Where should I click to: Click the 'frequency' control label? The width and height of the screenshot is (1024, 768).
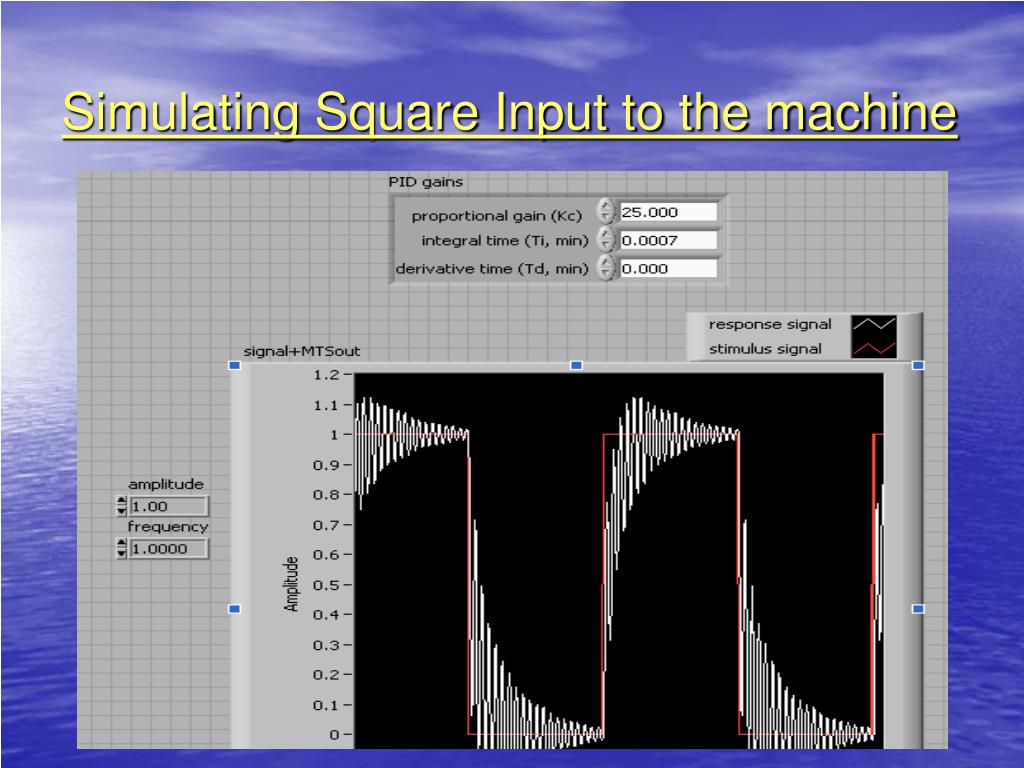(x=168, y=527)
